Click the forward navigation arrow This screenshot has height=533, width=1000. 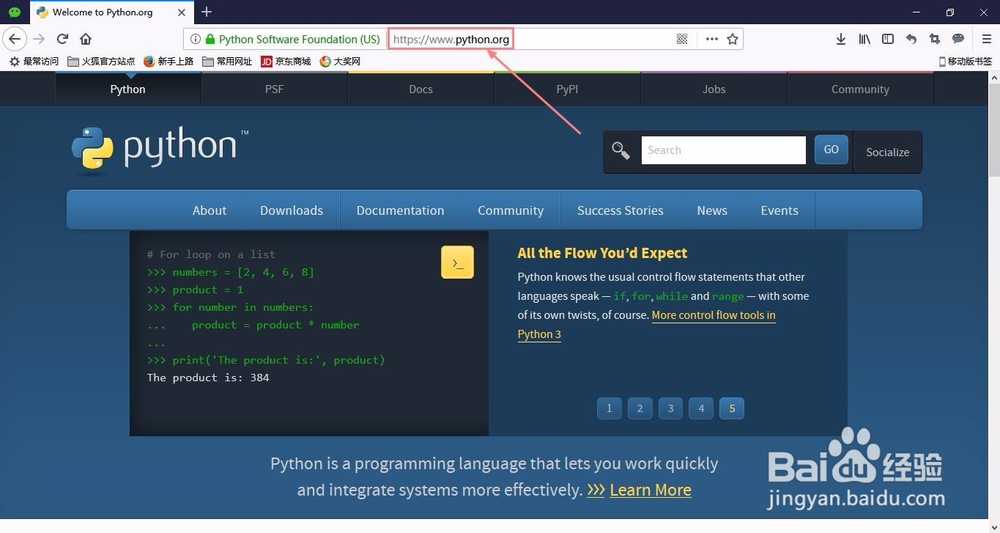(39, 39)
